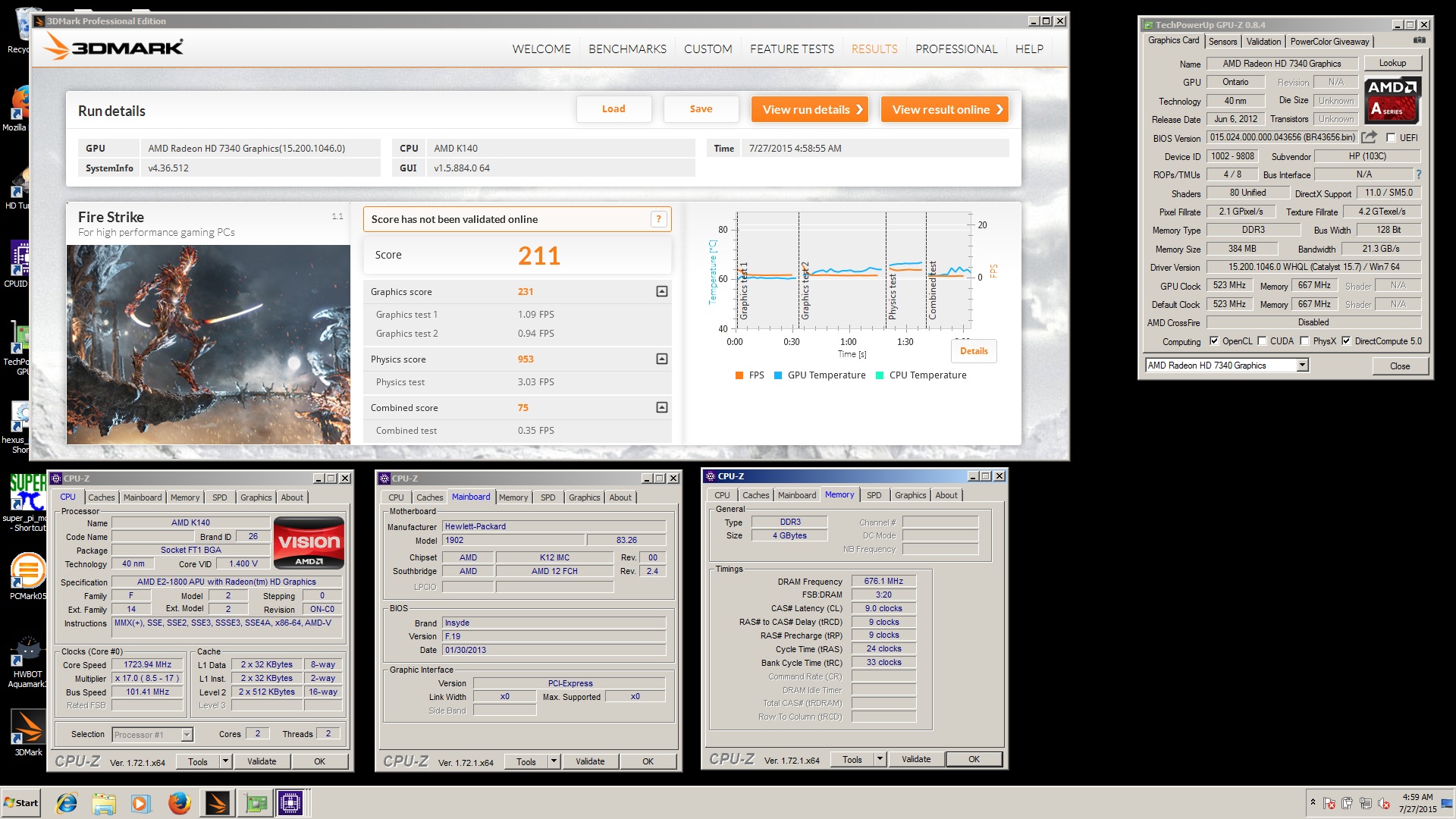The width and height of the screenshot is (1456, 819).
Task: Click the CPU Name field AMD K140
Action: coord(190,522)
